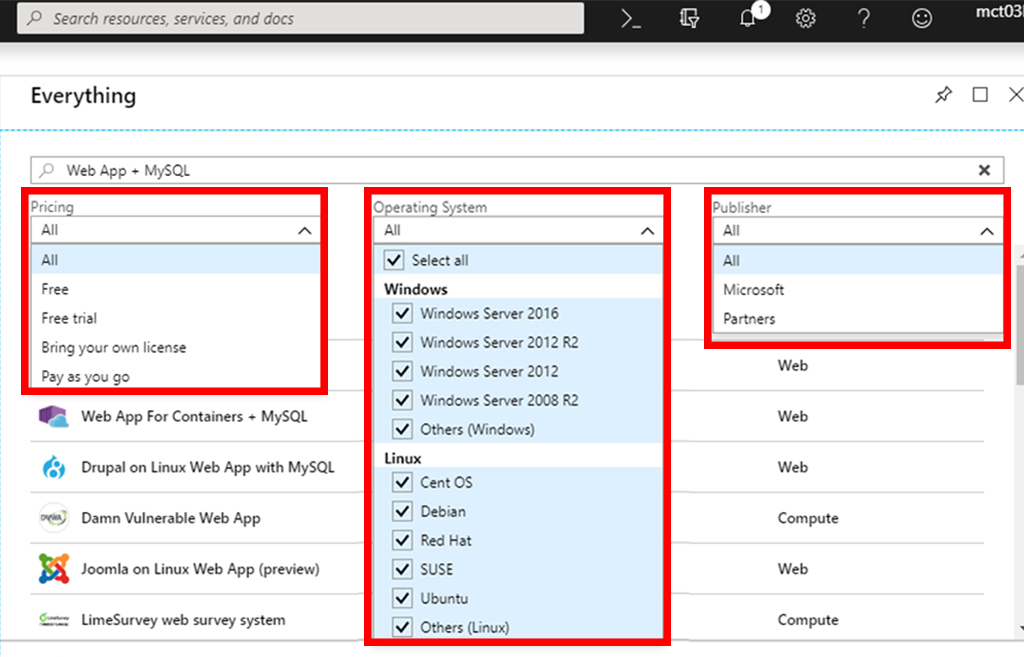This screenshot has width=1024, height=657.
Task: Open Joomla on Linux Web App (preview)
Action: click(x=200, y=569)
